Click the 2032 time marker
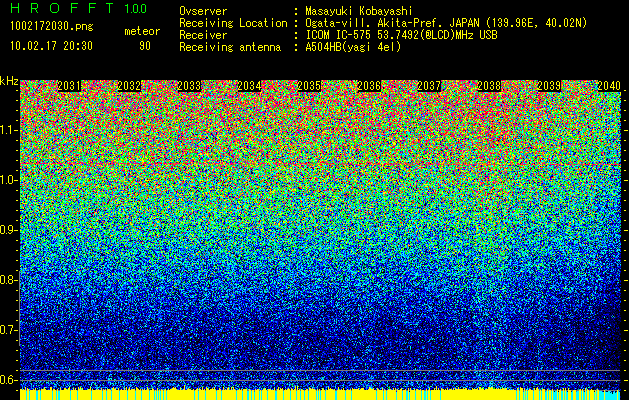629x400 pixels. (x=129, y=86)
